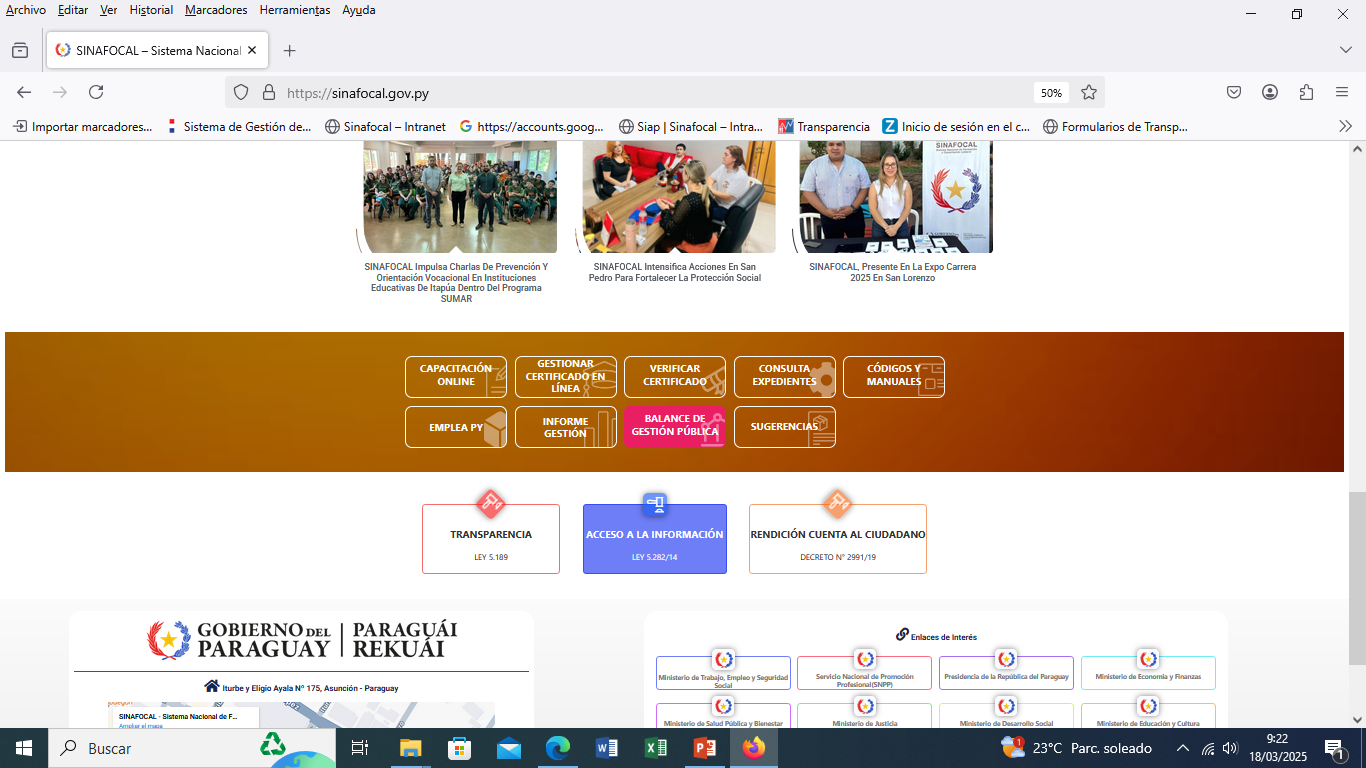Click the Verificar Certificado button

tap(674, 376)
